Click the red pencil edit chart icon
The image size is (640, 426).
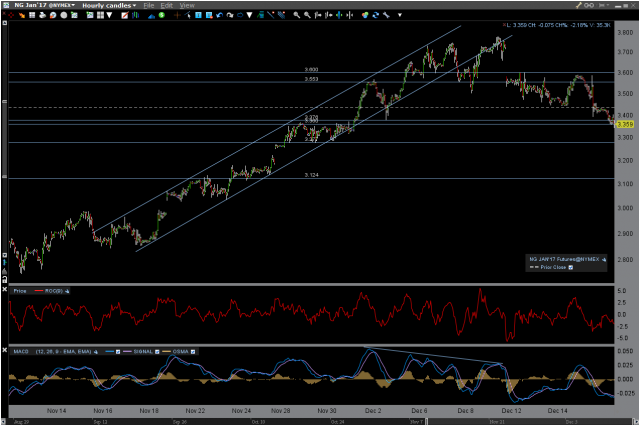(125, 15)
